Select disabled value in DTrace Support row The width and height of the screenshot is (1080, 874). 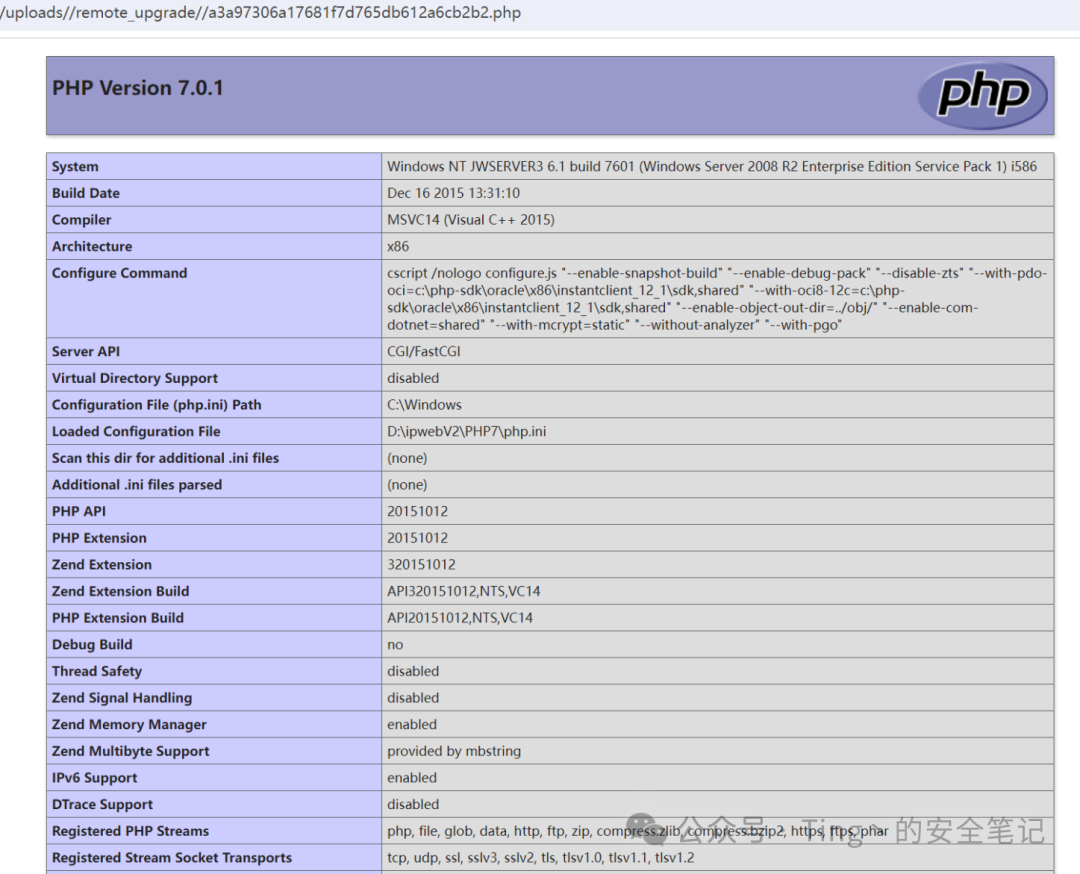pos(413,804)
